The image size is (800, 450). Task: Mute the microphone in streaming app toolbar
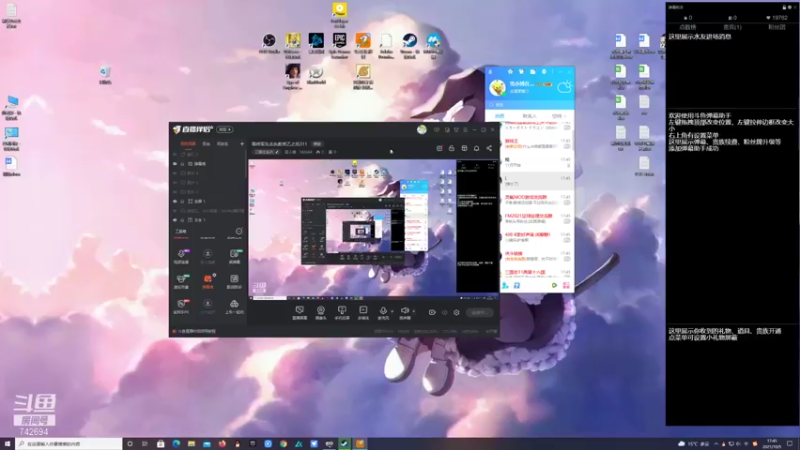pos(383,310)
